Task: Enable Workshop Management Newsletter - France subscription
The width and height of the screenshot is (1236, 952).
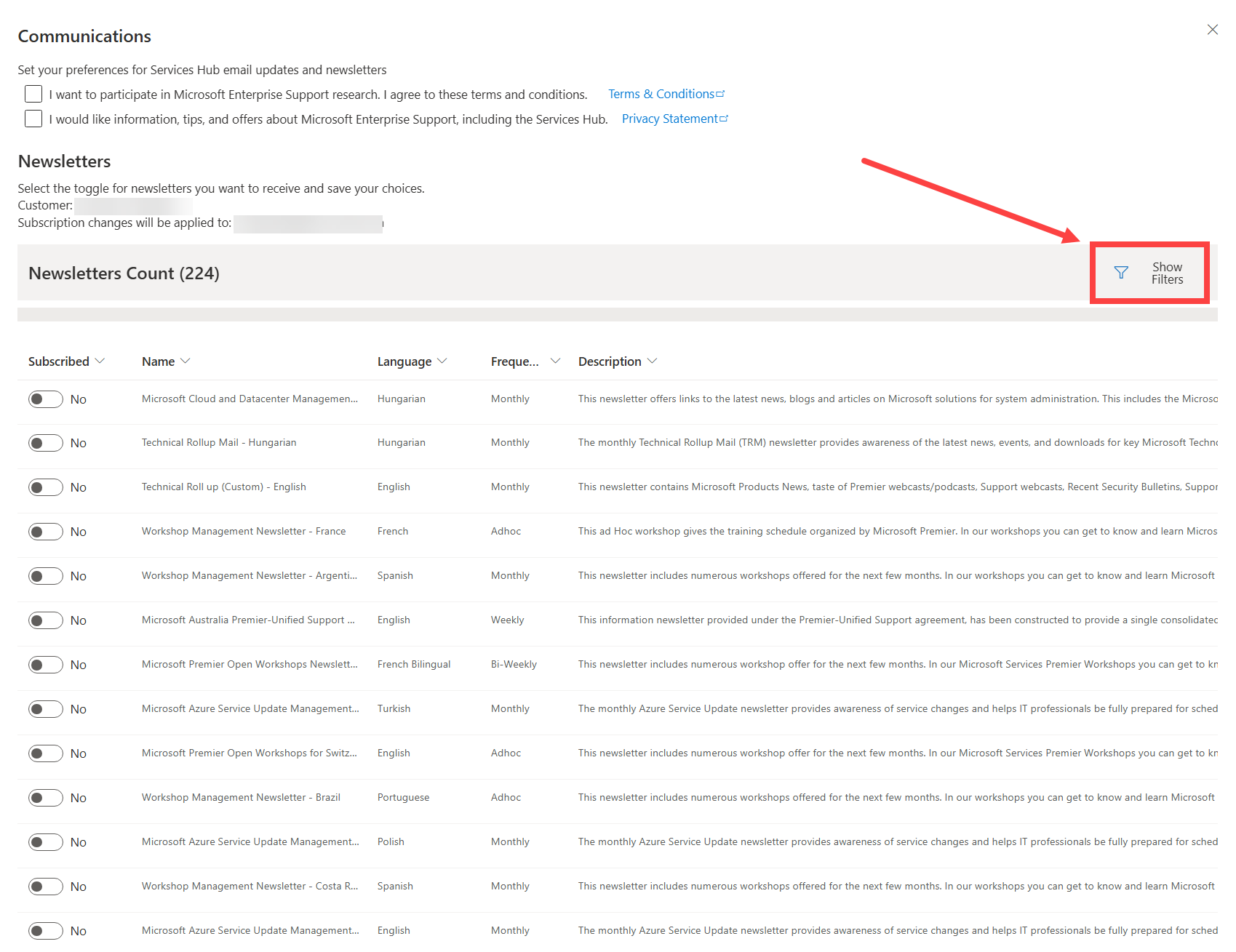Action: tap(46, 532)
